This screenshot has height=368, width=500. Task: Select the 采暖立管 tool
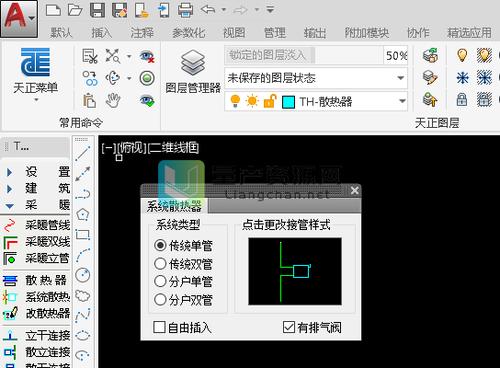36,258
